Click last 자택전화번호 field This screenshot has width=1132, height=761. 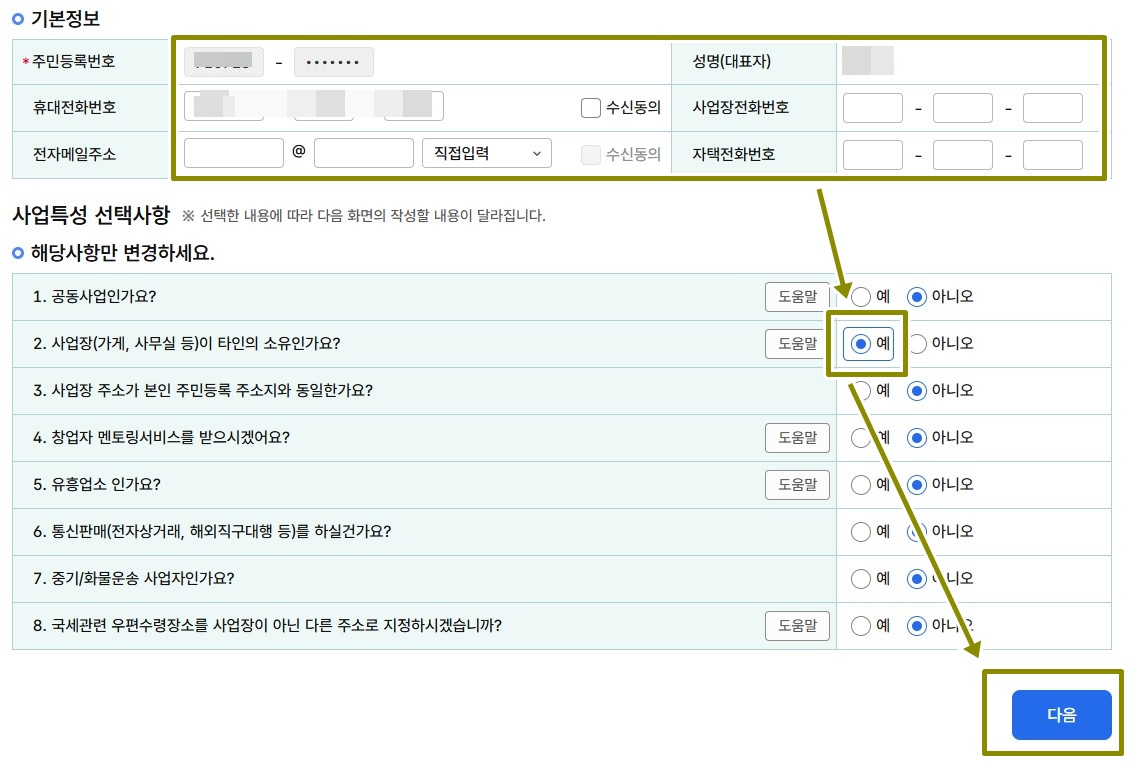pyautogui.click(x=1053, y=155)
